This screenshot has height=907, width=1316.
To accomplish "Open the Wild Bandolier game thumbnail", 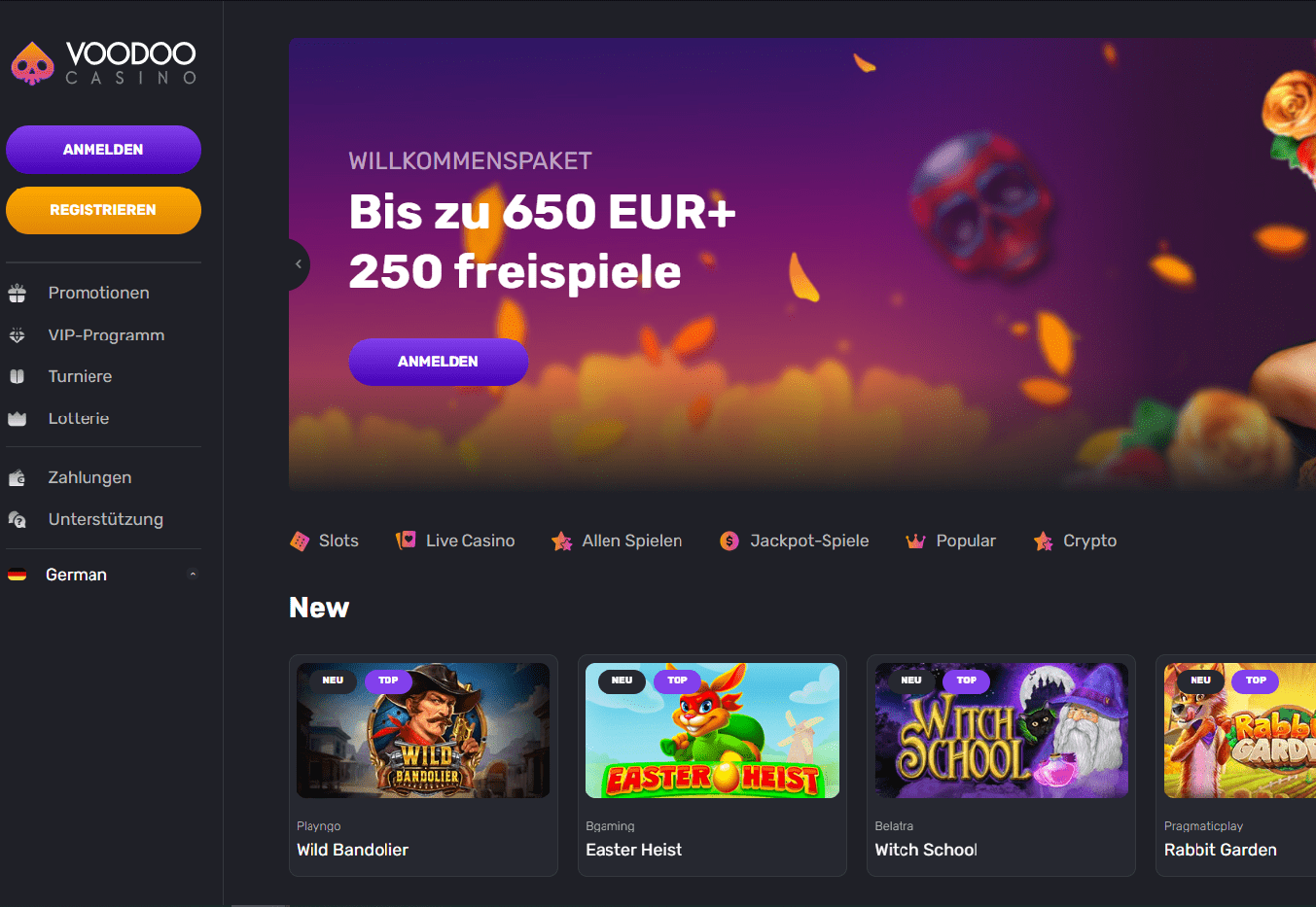I will pyautogui.click(x=423, y=731).
